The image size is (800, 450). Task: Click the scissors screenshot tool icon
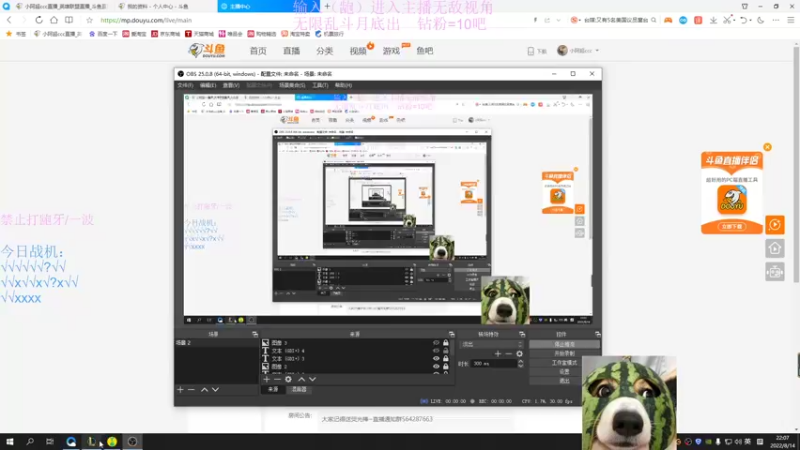[x=728, y=20]
